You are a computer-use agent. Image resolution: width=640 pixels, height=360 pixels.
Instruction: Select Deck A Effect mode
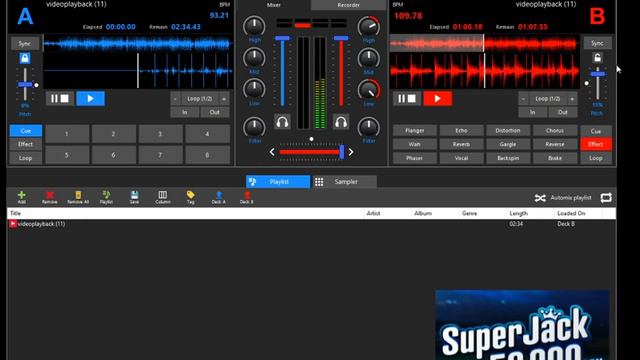(25, 144)
